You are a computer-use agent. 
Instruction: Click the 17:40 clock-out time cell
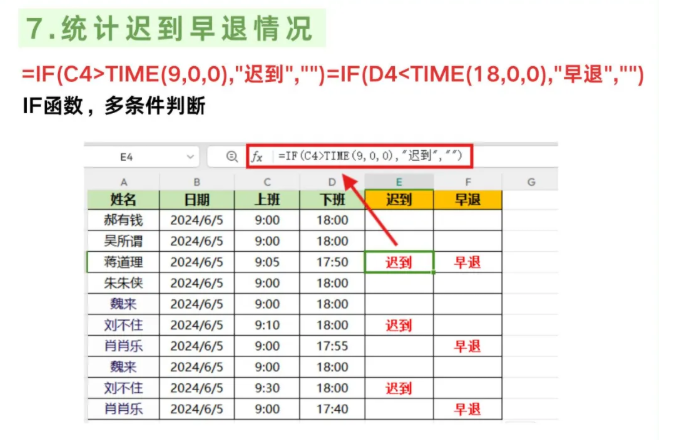[331, 409]
